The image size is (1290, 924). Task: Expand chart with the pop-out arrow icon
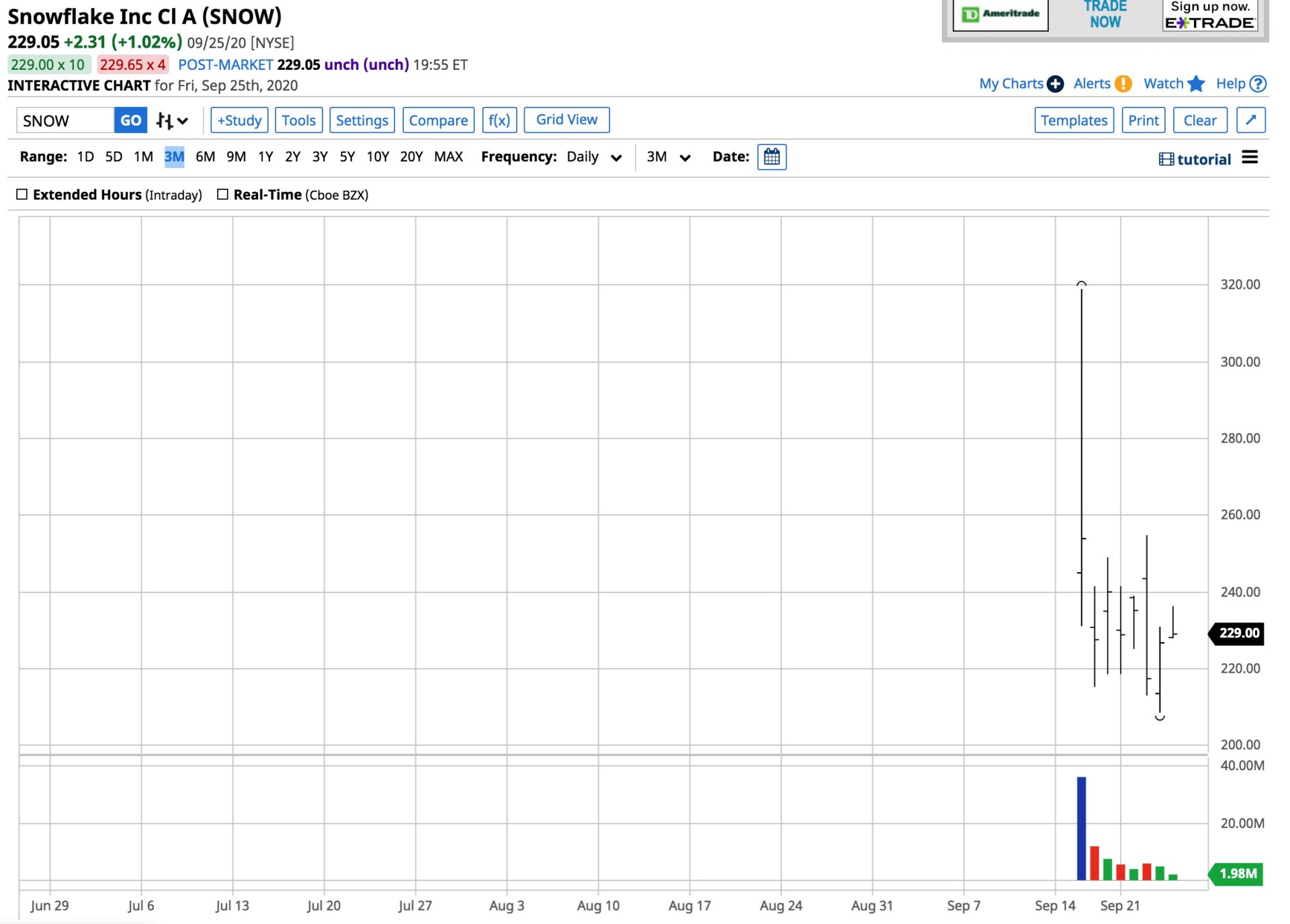point(1251,120)
